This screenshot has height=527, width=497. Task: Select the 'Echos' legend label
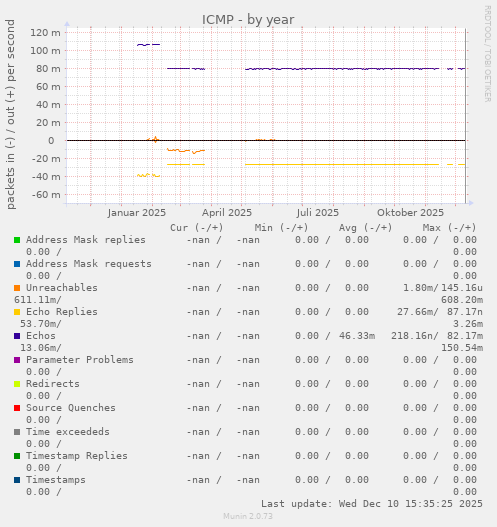[x=41, y=336]
